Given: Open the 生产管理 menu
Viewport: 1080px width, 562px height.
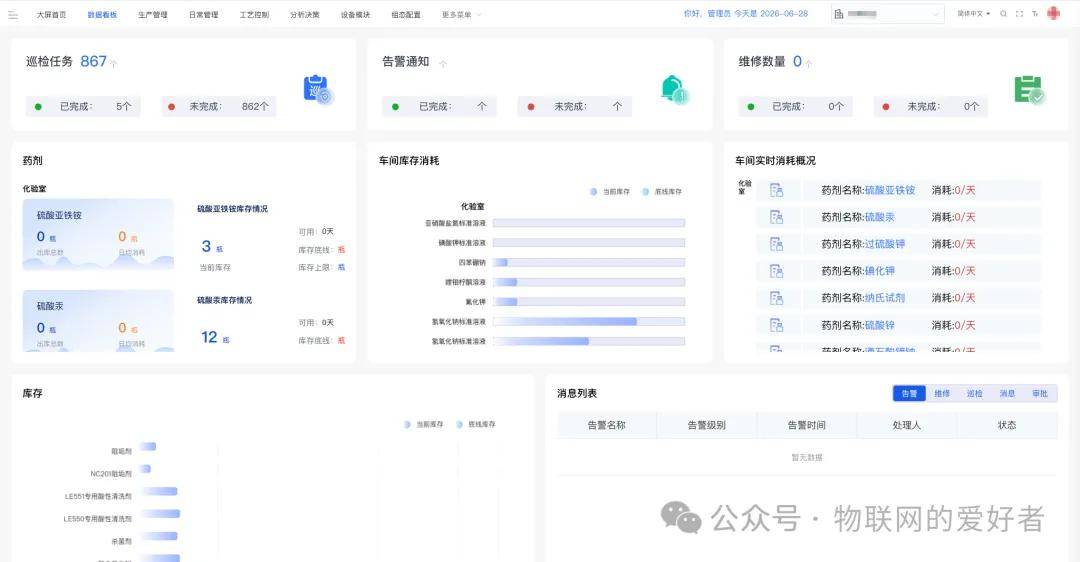Looking at the screenshot, I should click(153, 14).
